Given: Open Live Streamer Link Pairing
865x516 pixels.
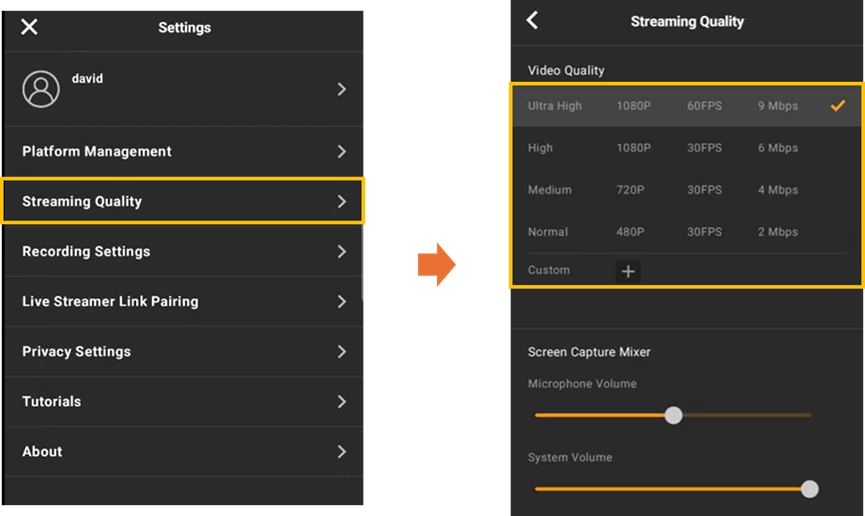Looking at the screenshot, I should coord(183,301).
